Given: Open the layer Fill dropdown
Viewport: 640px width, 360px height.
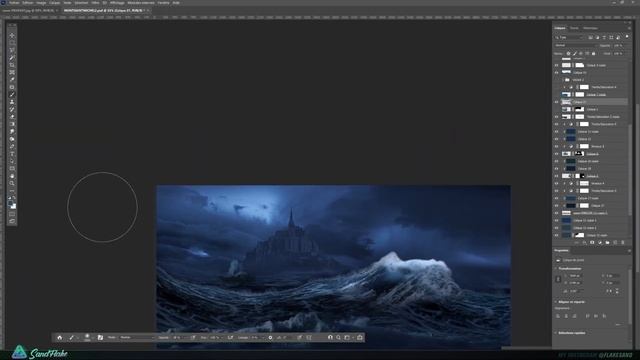Looking at the screenshot, I should [x=618, y=53].
